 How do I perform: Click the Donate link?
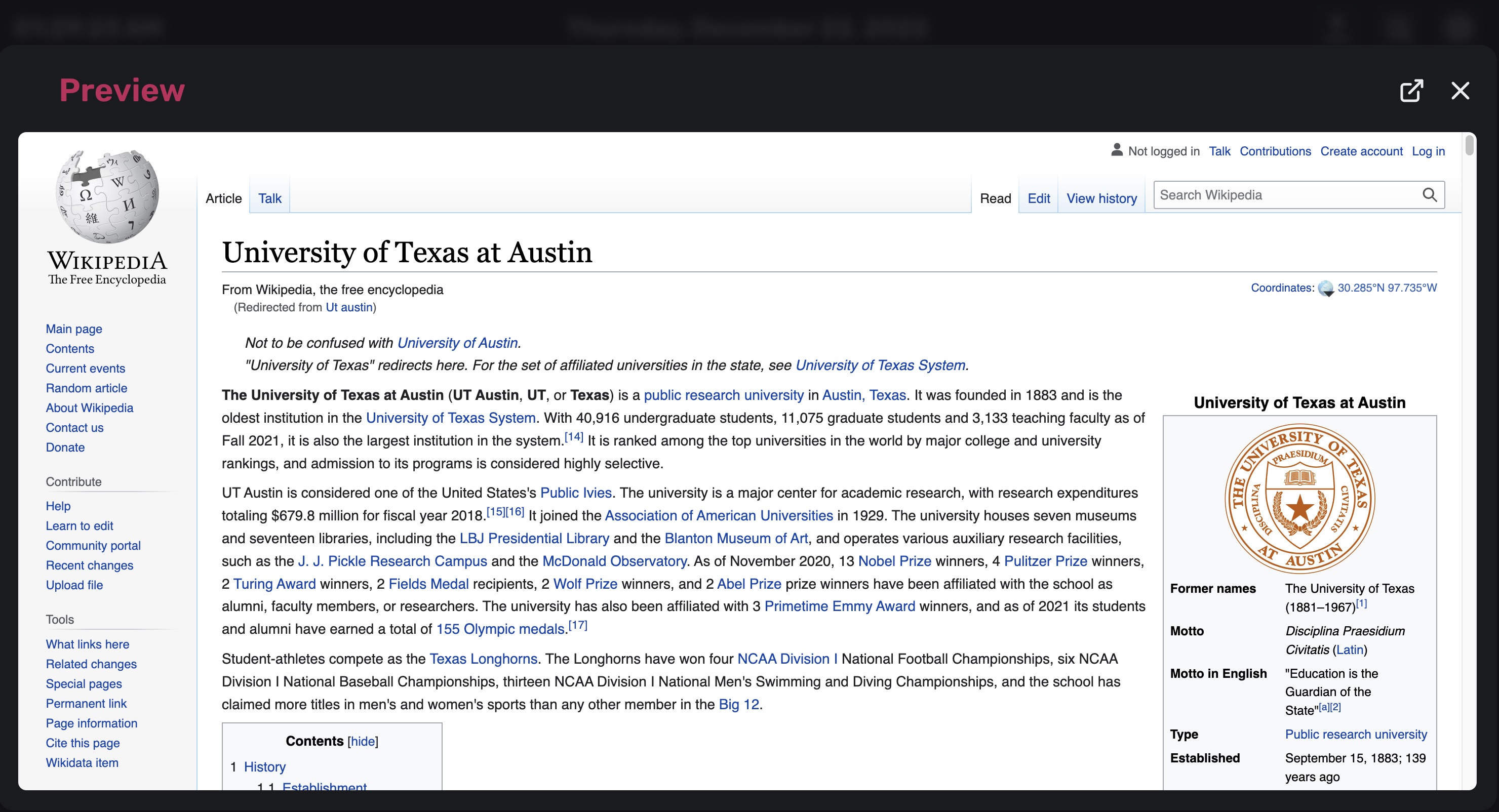point(65,448)
